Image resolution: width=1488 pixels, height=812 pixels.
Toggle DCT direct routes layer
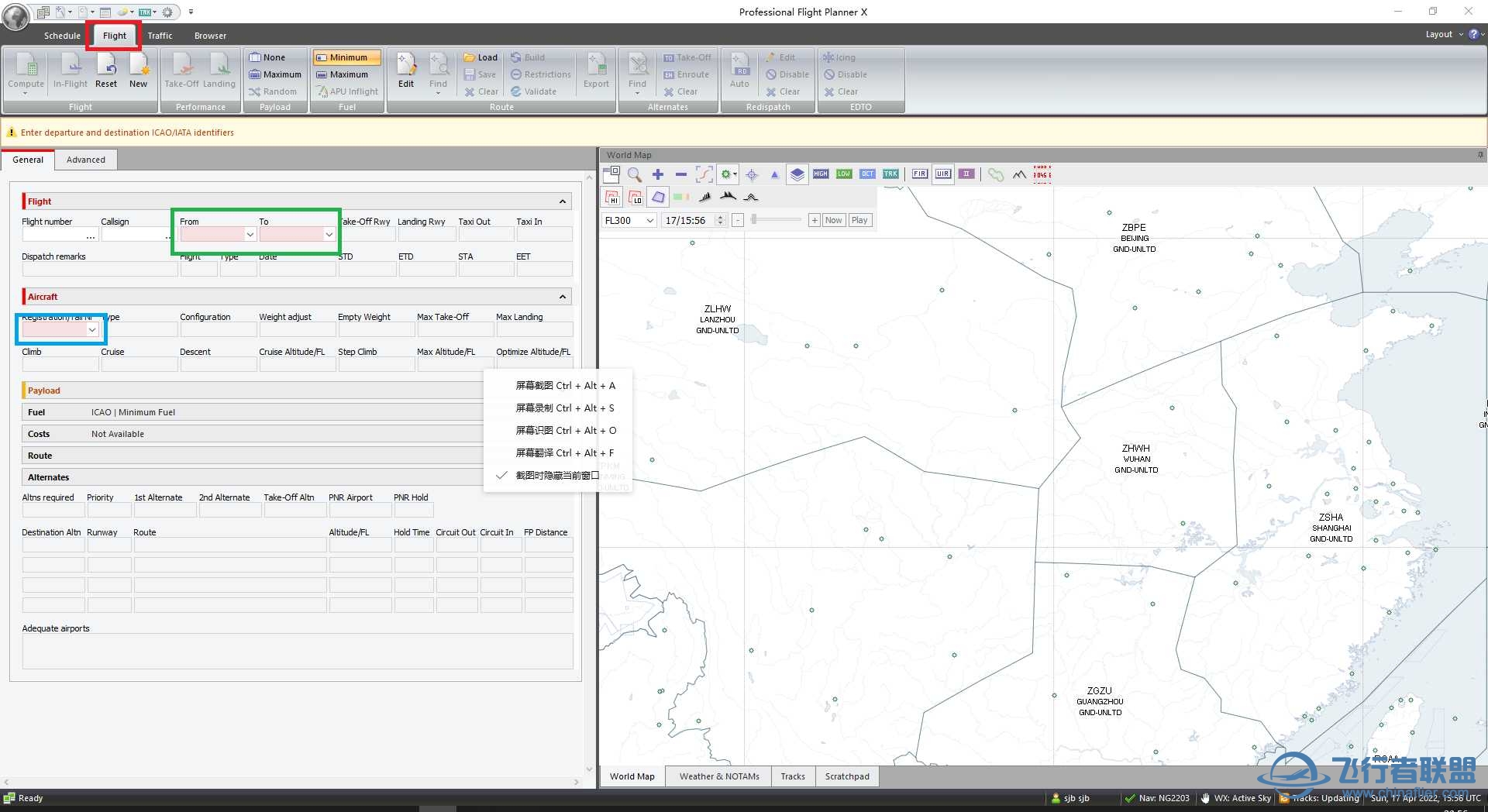[867, 174]
